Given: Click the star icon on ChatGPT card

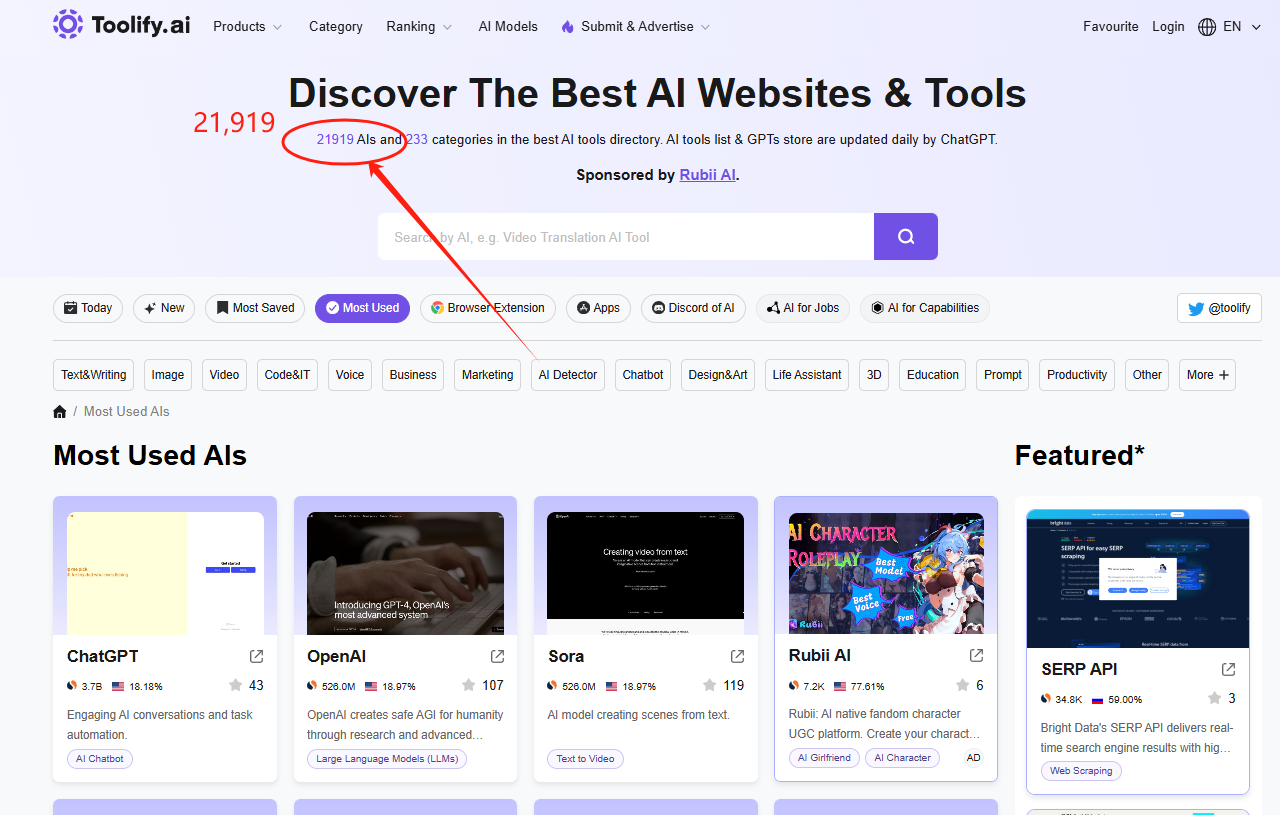Looking at the screenshot, I should pyautogui.click(x=236, y=685).
